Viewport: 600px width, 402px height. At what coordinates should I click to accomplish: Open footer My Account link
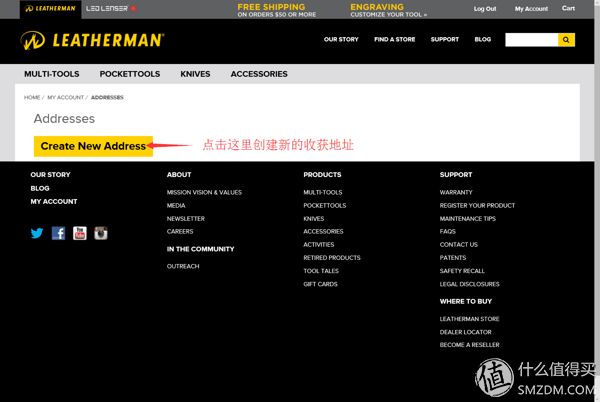point(54,202)
